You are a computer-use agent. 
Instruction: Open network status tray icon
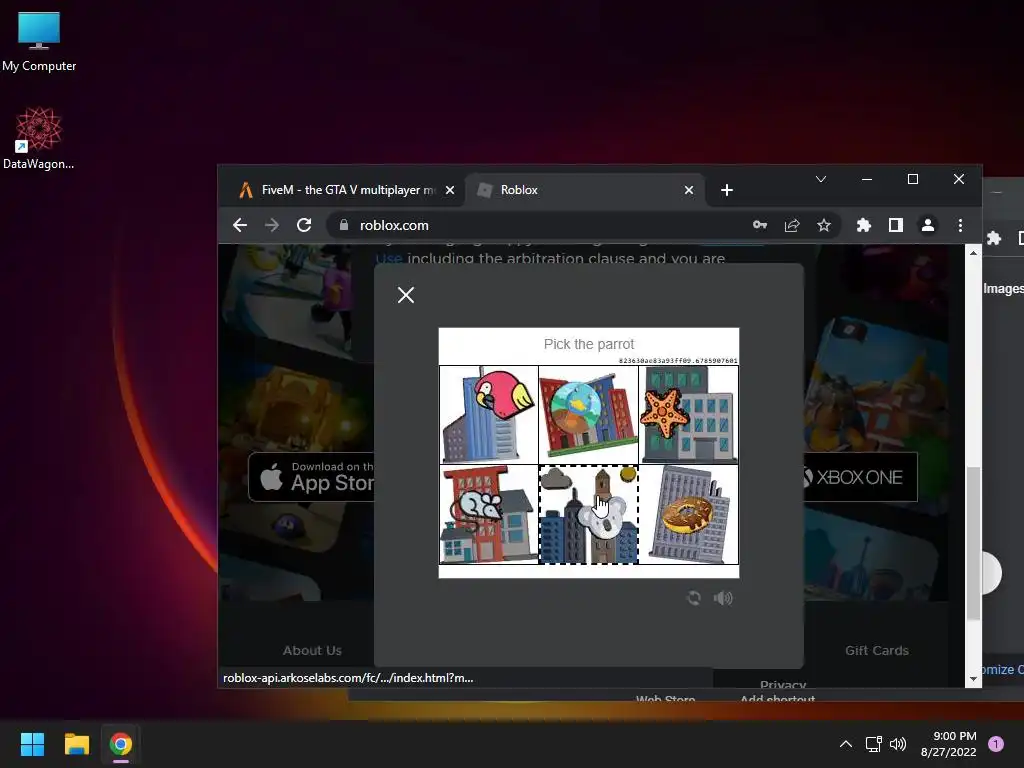click(x=873, y=744)
